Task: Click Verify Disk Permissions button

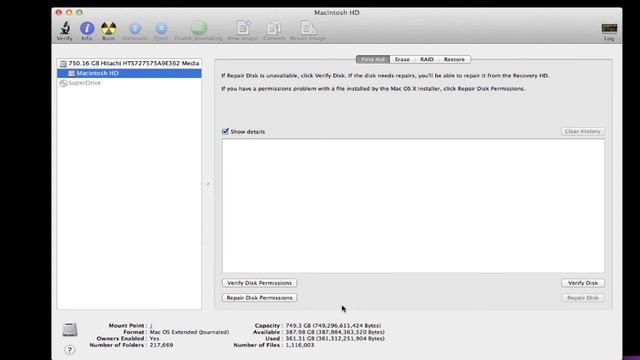Action: [x=260, y=283]
